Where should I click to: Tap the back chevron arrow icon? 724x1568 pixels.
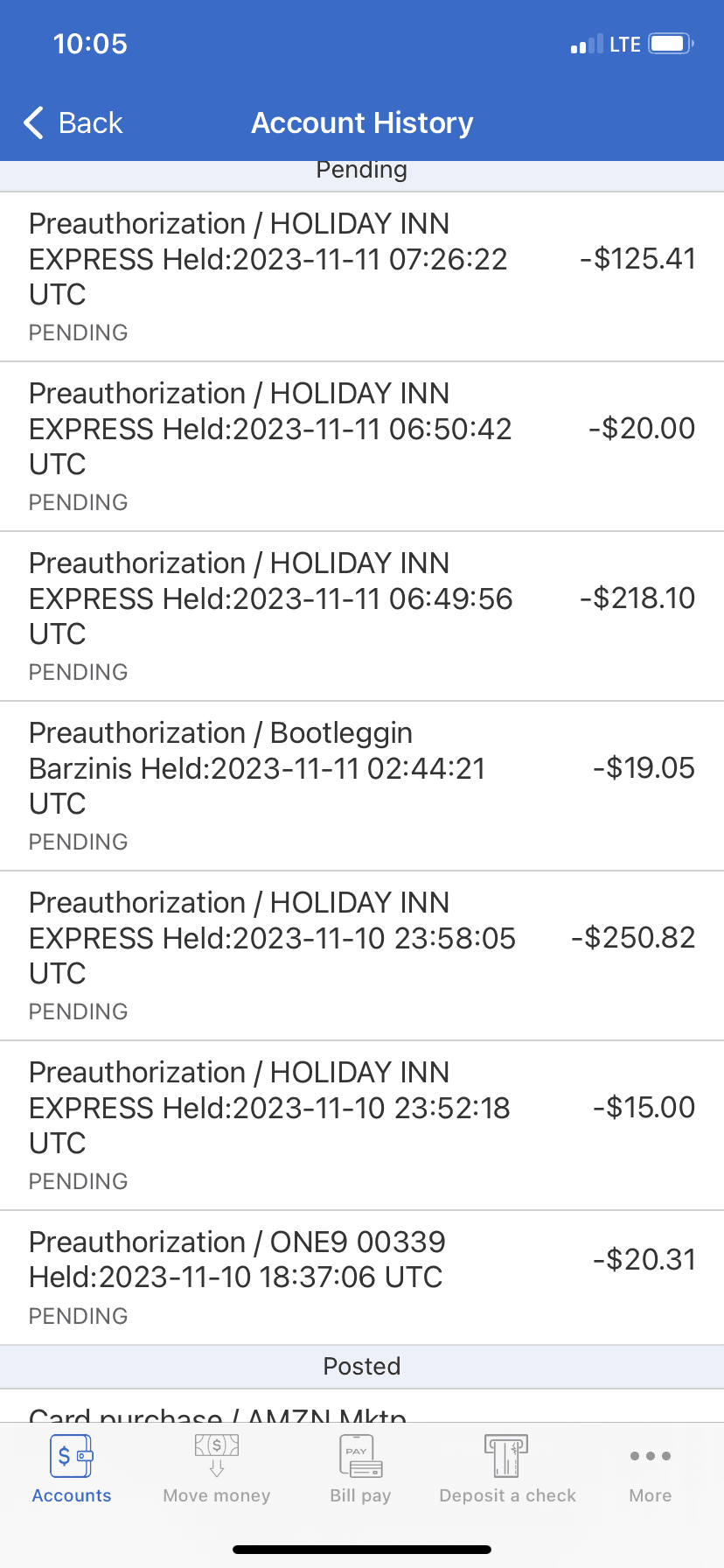coord(34,123)
